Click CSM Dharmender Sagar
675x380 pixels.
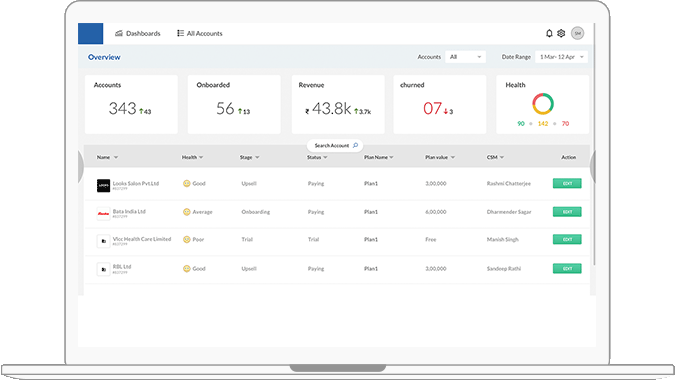coord(509,212)
